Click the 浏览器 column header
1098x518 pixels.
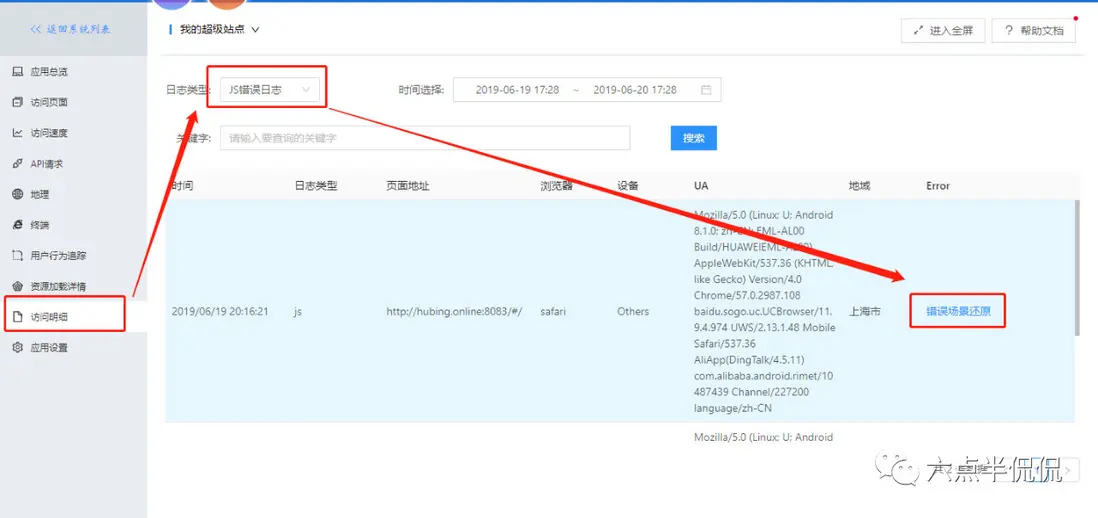[557, 186]
